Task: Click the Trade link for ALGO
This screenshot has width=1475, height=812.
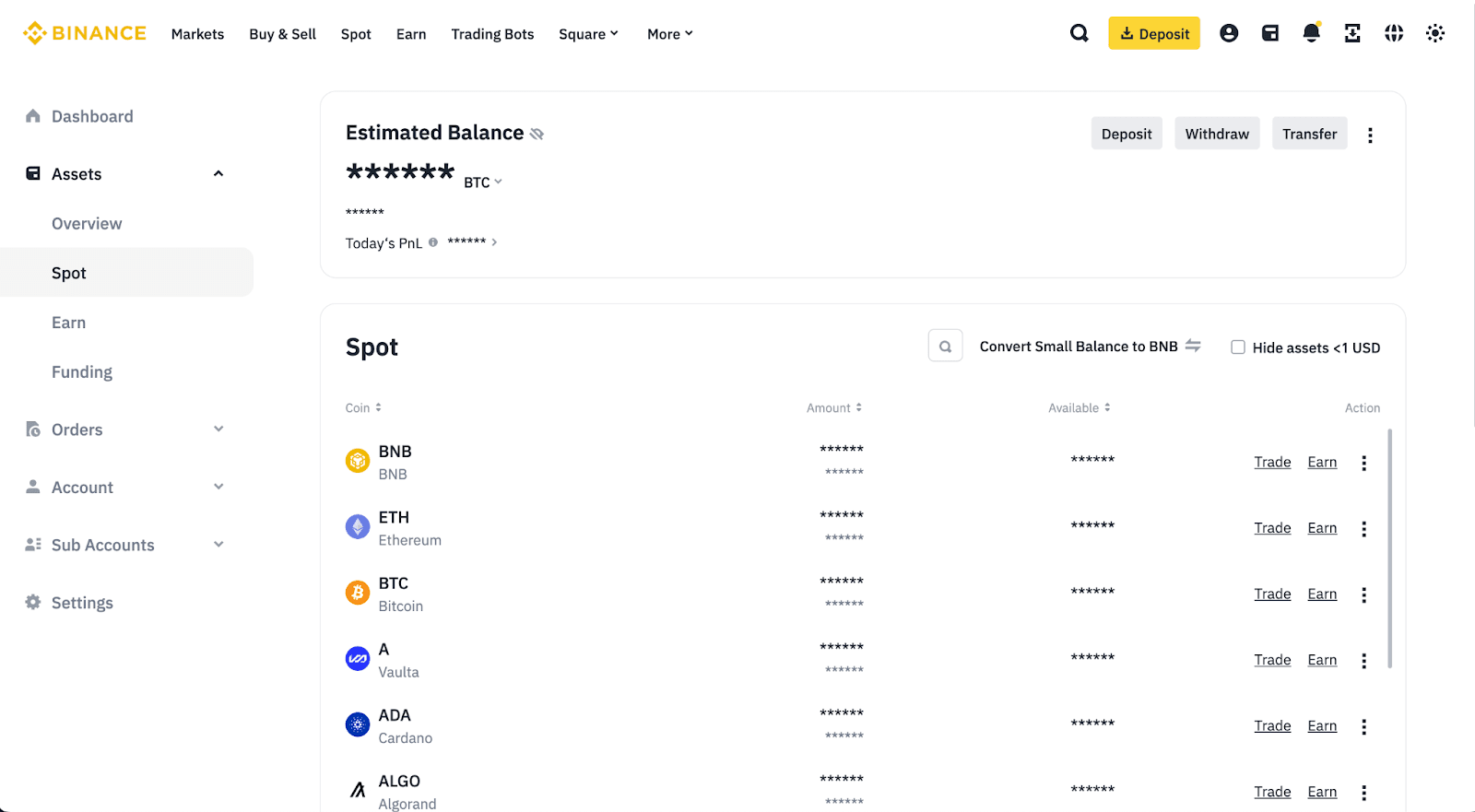Action: (x=1272, y=792)
